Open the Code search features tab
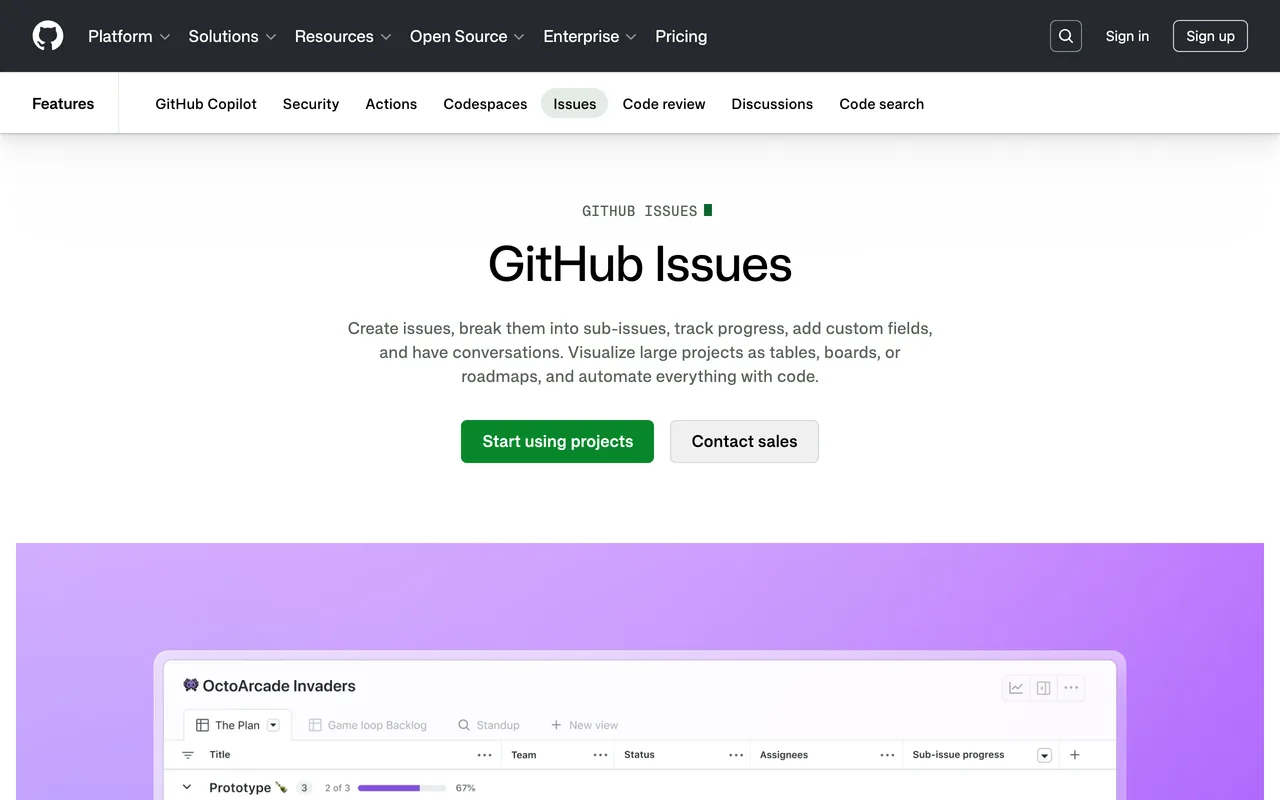The height and width of the screenshot is (800, 1280). tap(882, 104)
